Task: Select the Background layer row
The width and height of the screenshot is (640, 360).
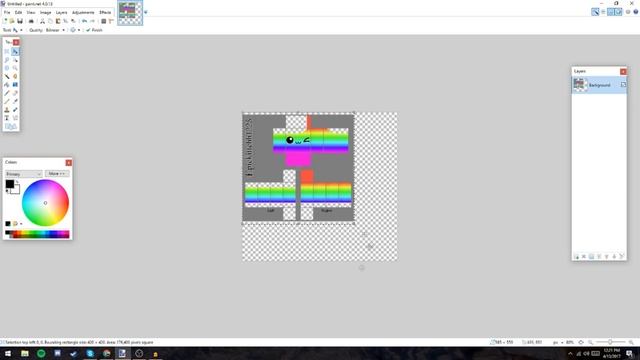Action: coord(599,85)
